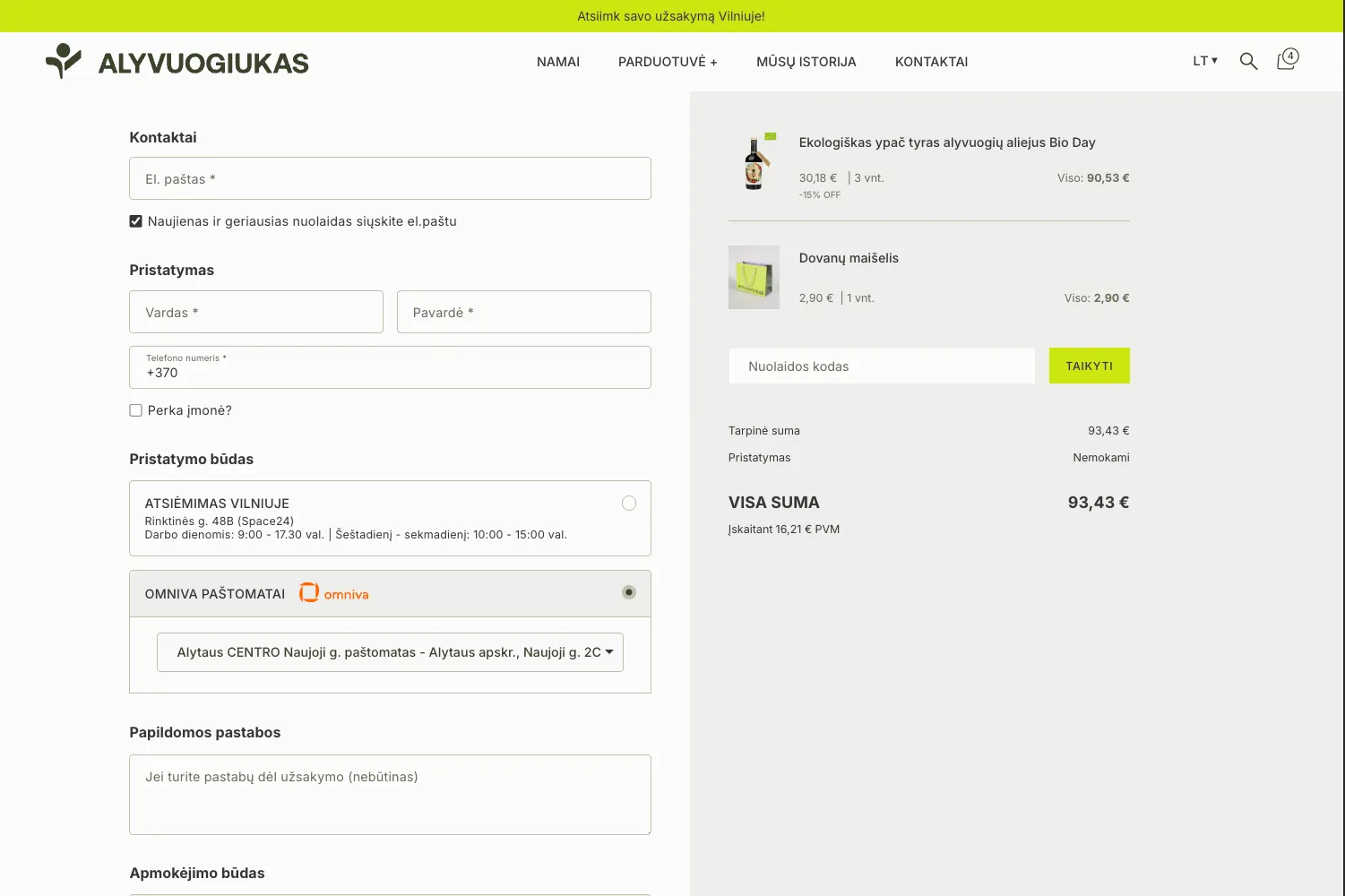Click the Alyvuogiukas logo icon
The height and width of the screenshot is (896, 1345).
pyautogui.click(x=63, y=61)
